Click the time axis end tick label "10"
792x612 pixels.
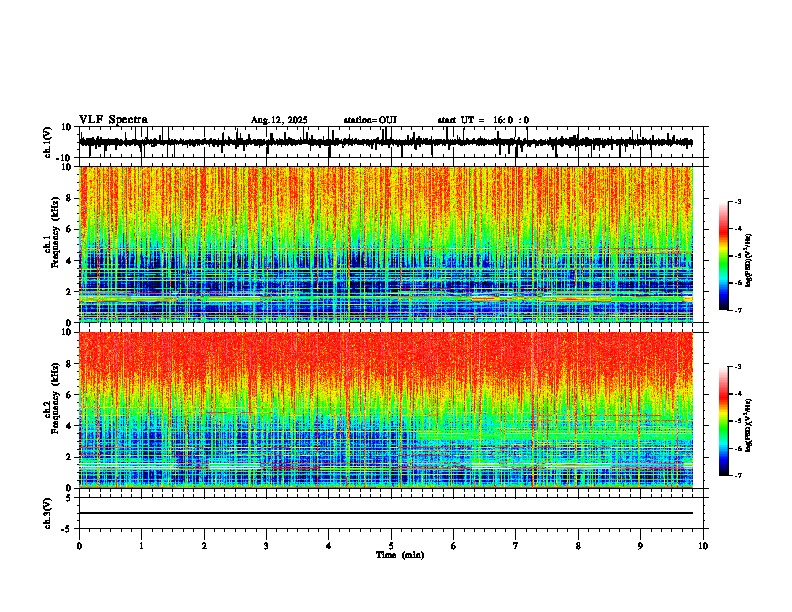[x=703, y=546]
